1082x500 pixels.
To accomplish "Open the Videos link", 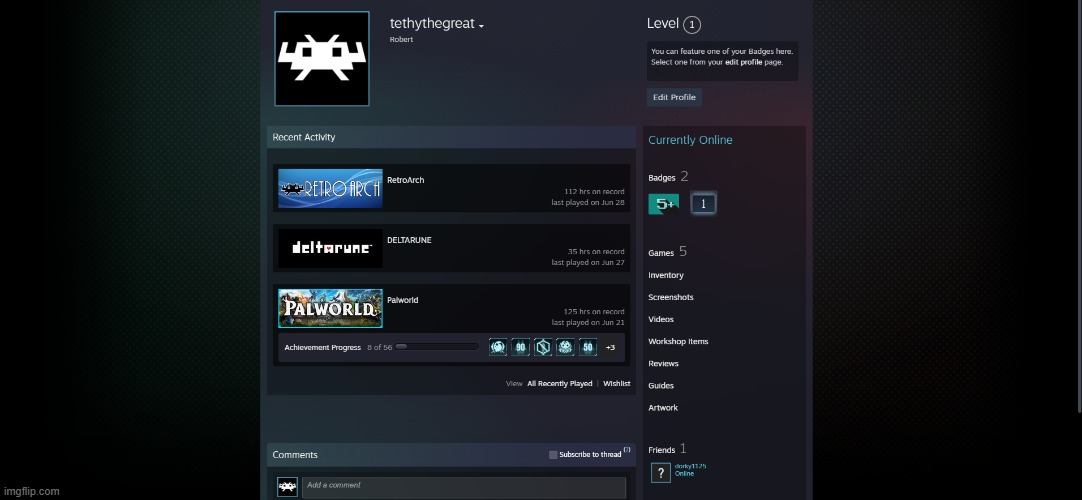I will pyautogui.click(x=661, y=319).
